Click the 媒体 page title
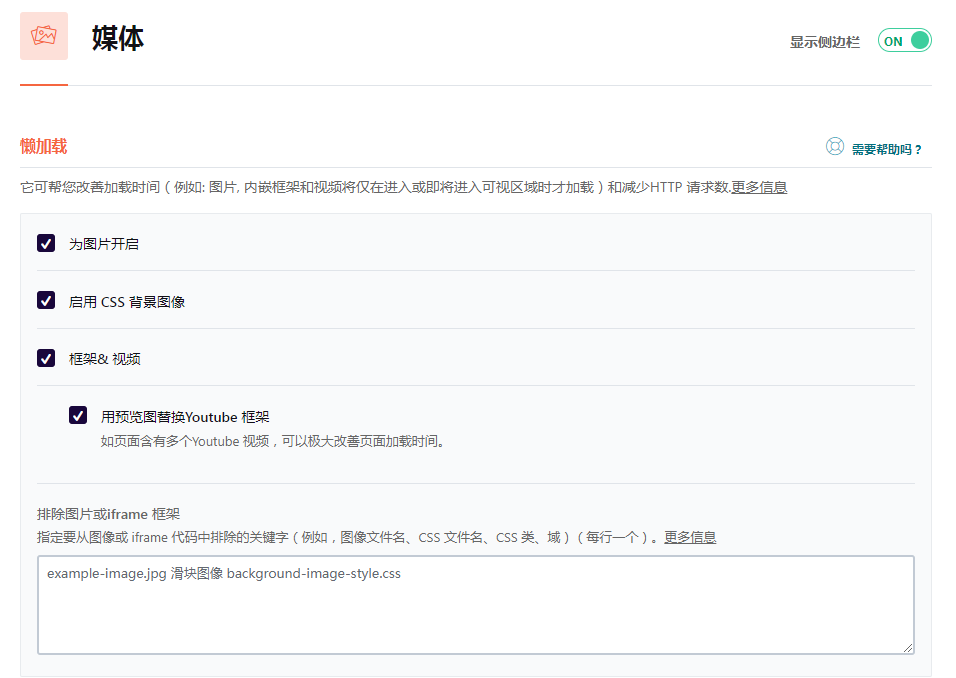Viewport: 956px width, 678px height. pyautogui.click(x=118, y=39)
